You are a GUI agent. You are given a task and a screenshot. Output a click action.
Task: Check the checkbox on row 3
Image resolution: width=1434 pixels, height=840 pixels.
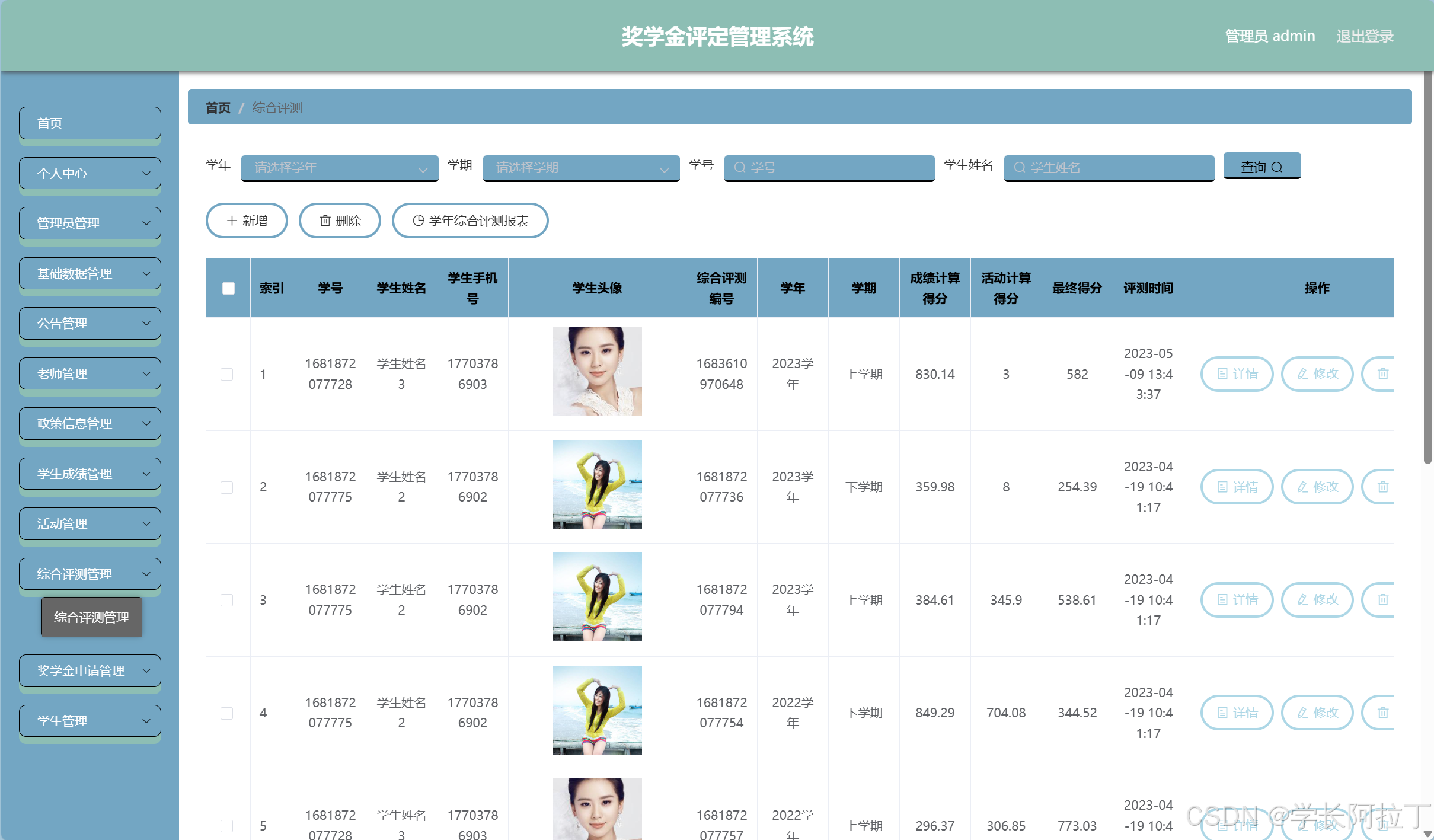click(x=227, y=600)
